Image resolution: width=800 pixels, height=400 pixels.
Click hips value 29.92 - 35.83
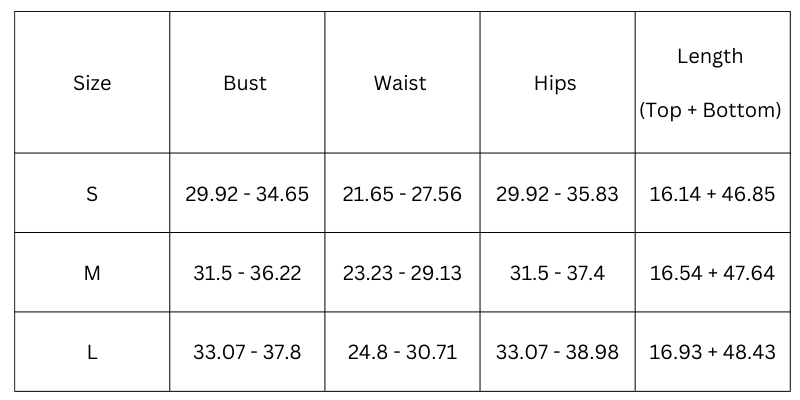(x=557, y=194)
